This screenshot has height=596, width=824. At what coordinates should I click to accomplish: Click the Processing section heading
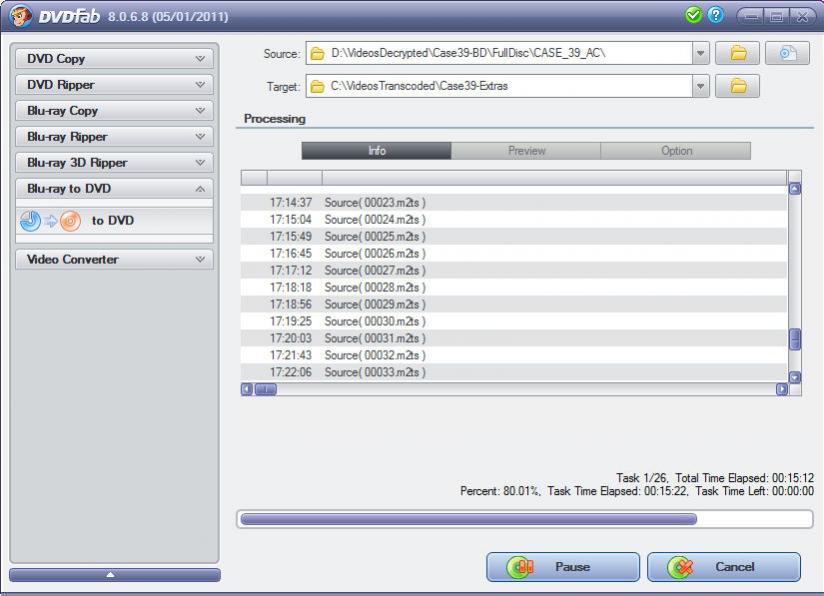pyautogui.click(x=274, y=119)
